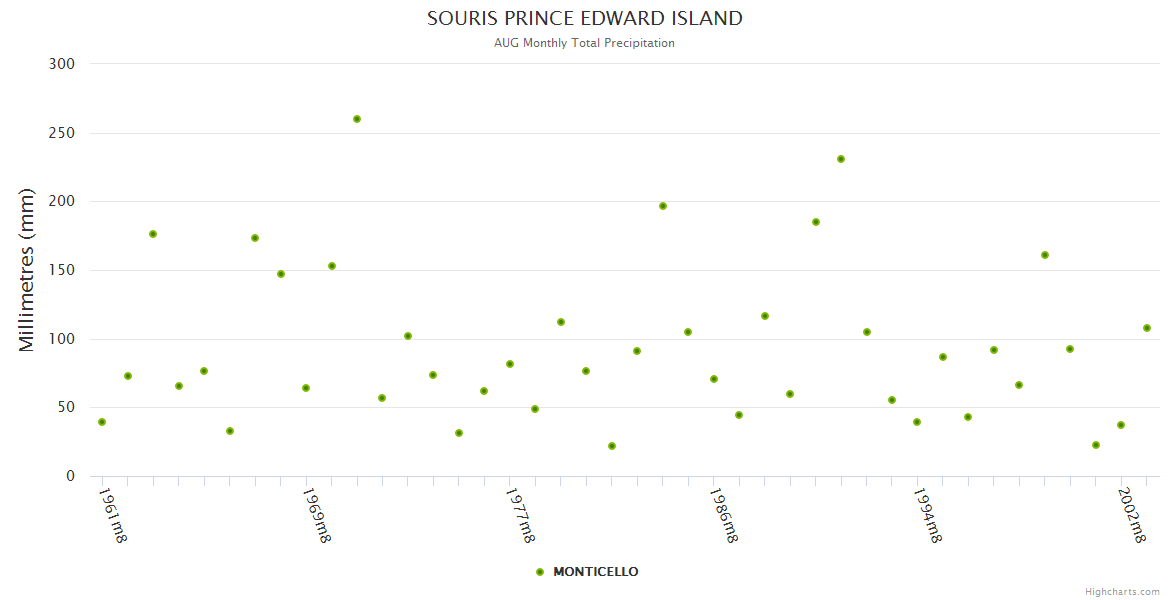Click the green MONTICELLO legend marker
1170x600 pixels.
click(x=540, y=572)
